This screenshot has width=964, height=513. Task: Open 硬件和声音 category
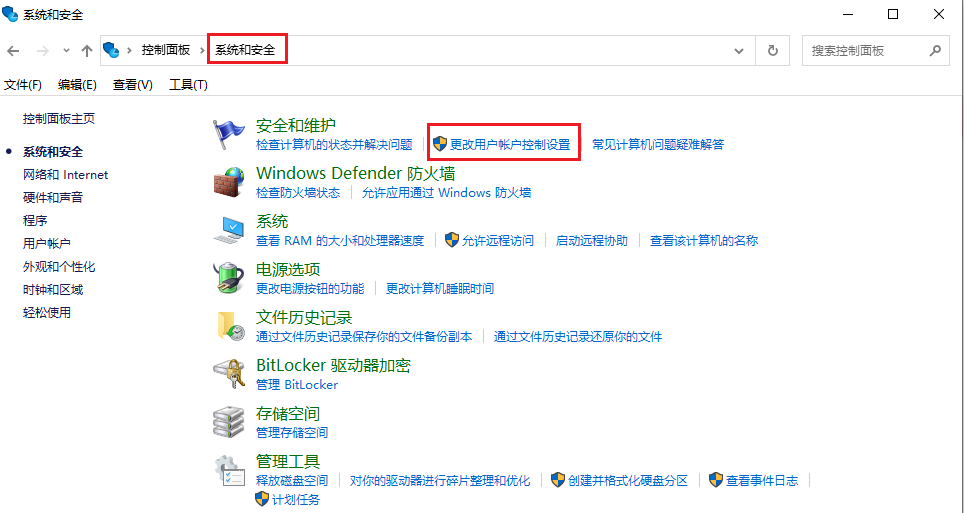tap(53, 197)
